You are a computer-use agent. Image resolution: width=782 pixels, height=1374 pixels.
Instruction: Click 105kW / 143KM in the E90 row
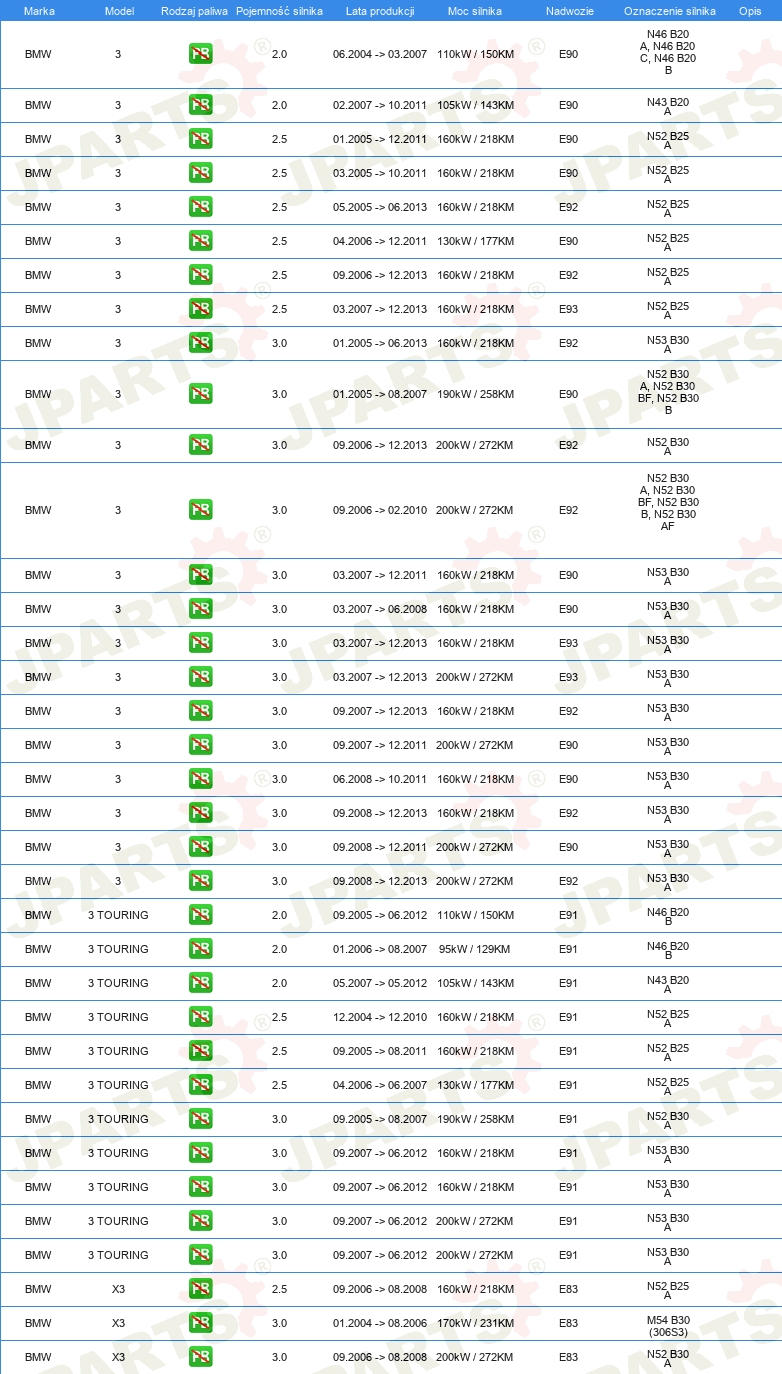coord(475,105)
